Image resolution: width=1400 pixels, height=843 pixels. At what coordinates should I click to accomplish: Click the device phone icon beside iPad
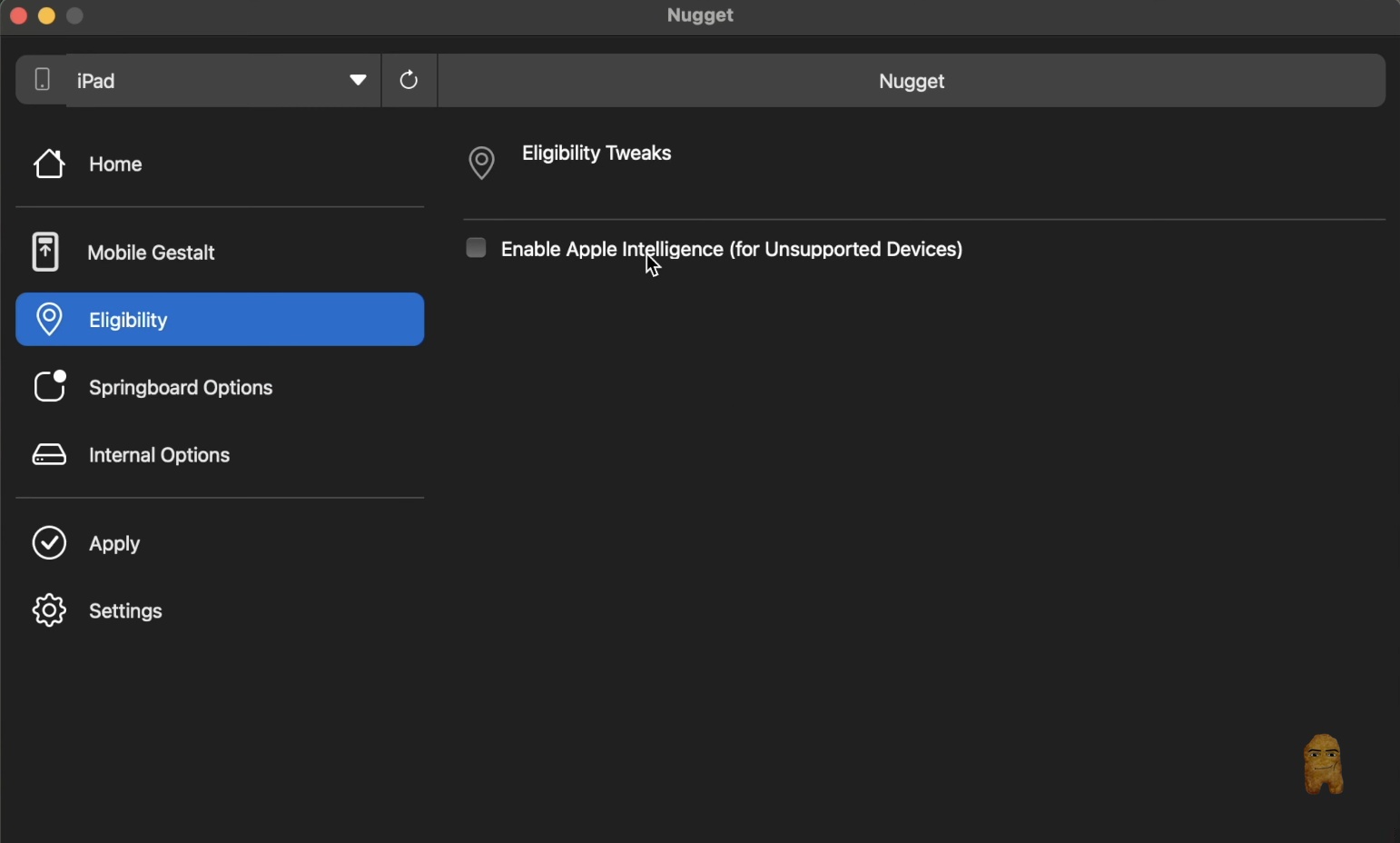tap(42, 80)
